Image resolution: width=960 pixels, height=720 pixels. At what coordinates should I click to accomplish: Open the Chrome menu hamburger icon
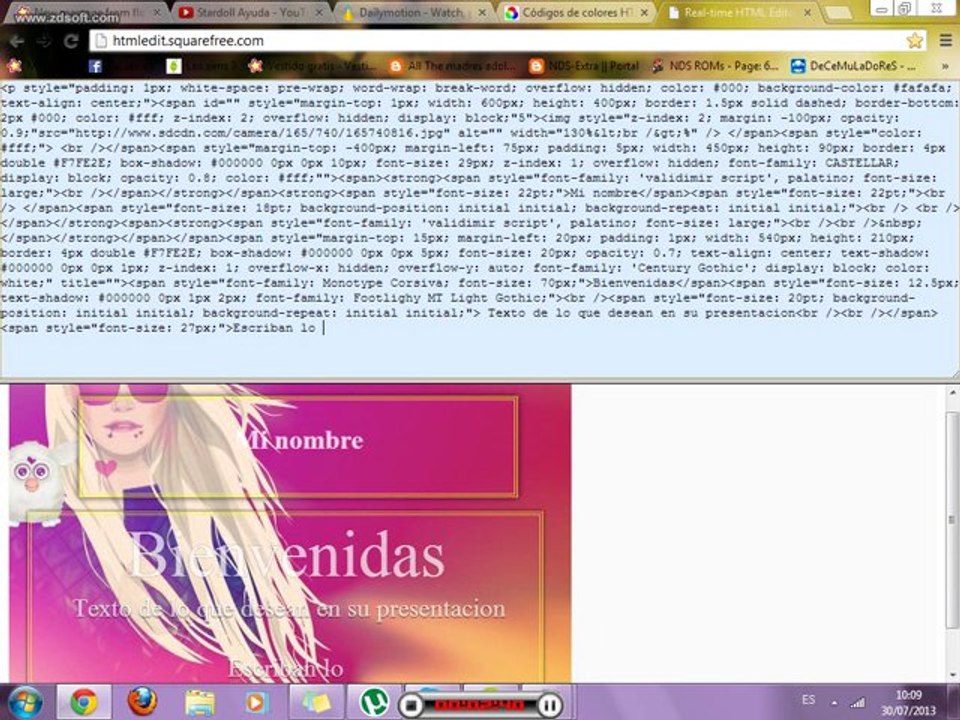[x=946, y=41]
